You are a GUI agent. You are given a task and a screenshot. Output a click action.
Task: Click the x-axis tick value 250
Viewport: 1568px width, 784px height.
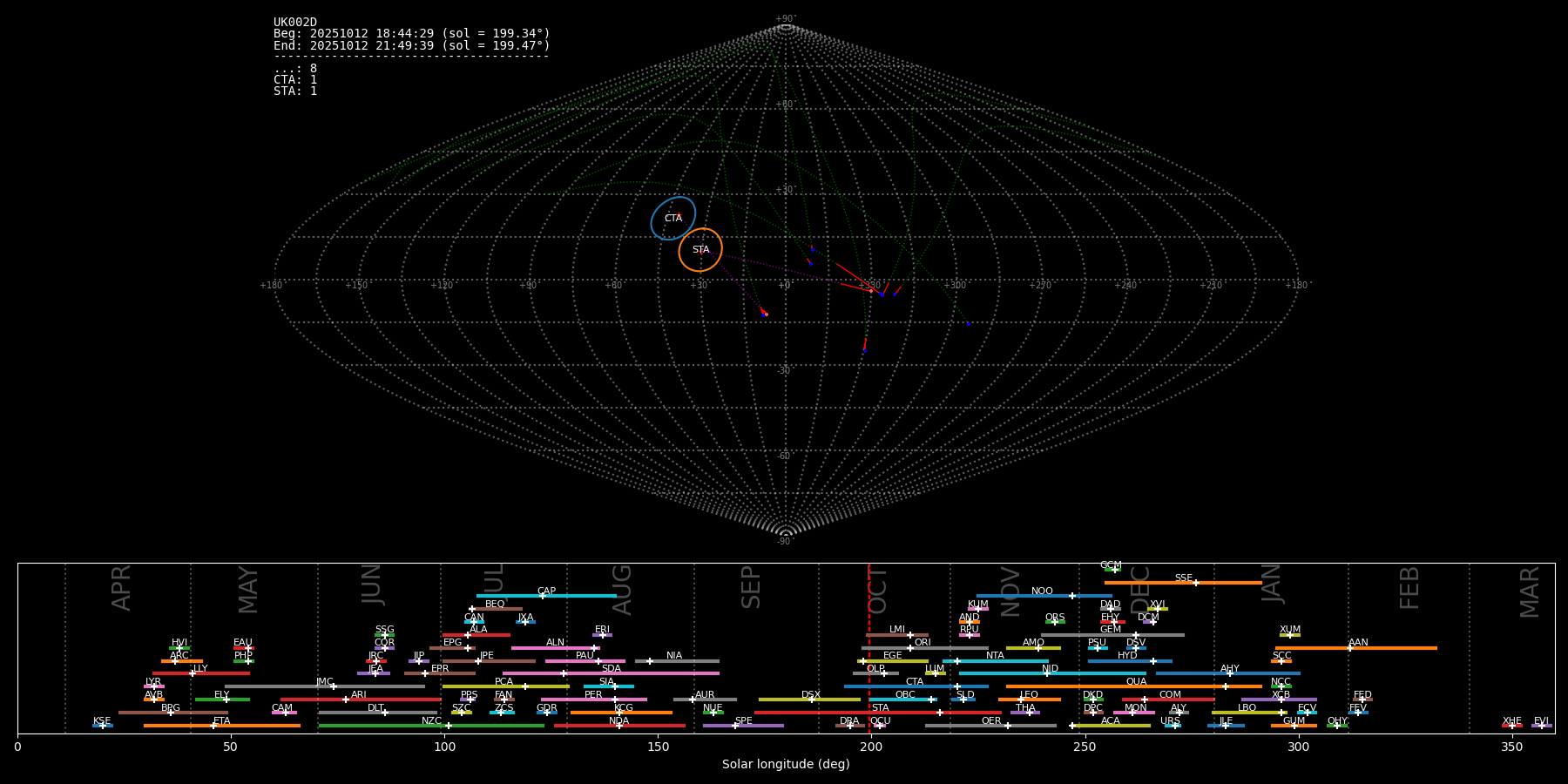point(1085,747)
